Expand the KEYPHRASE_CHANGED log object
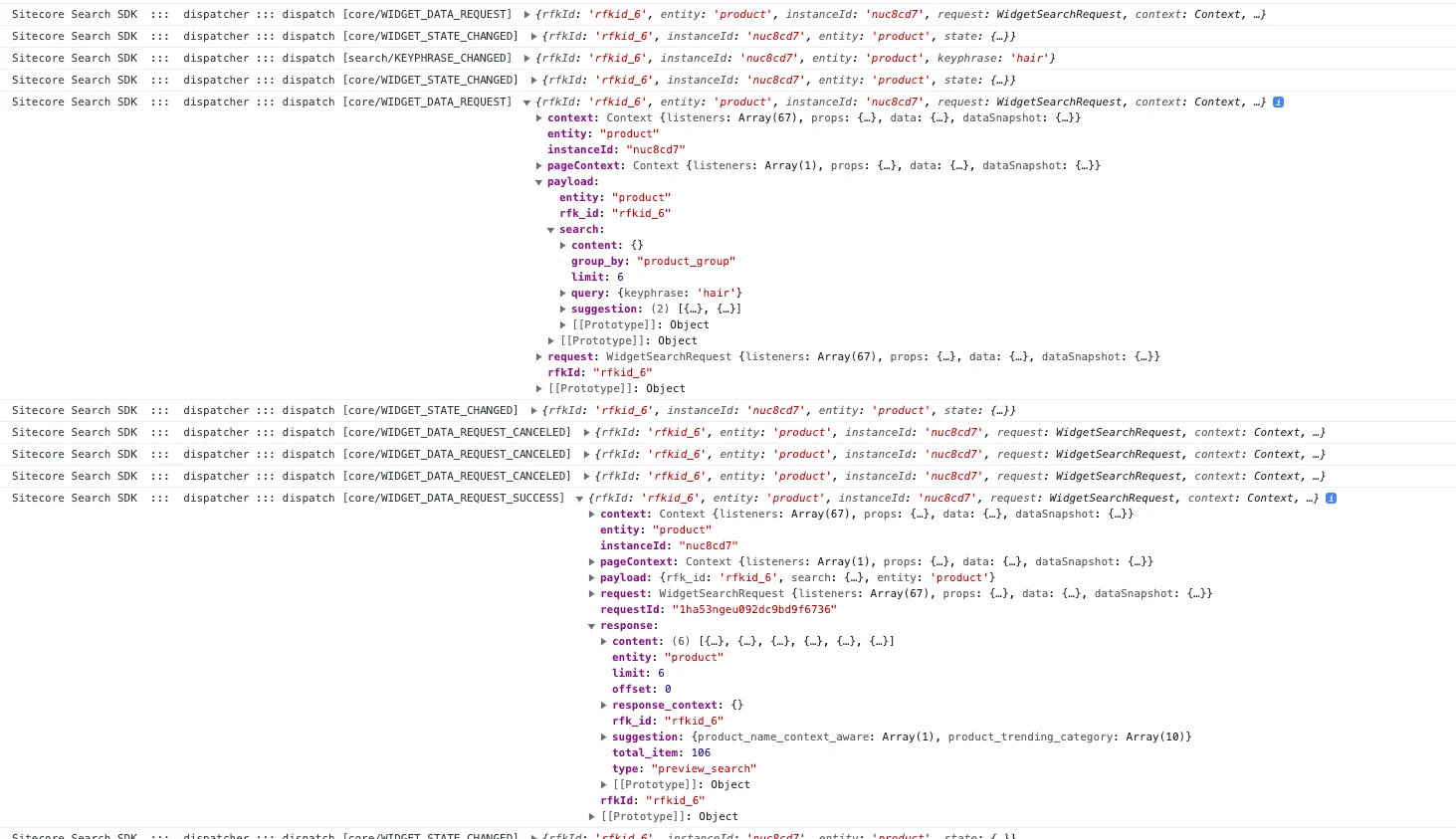 pyautogui.click(x=527, y=59)
